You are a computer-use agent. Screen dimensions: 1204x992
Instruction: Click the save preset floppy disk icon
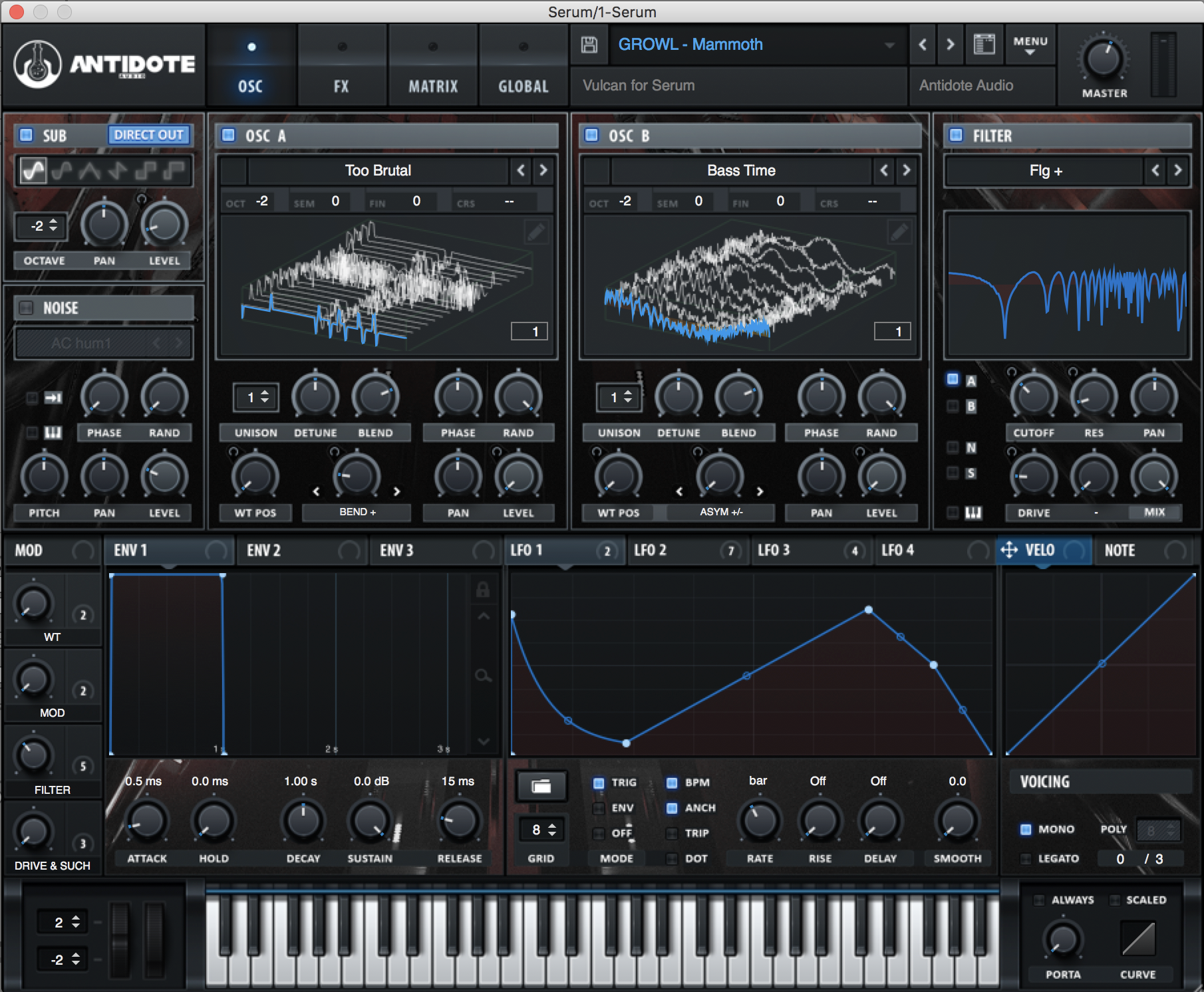pyautogui.click(x=589, y=45)
